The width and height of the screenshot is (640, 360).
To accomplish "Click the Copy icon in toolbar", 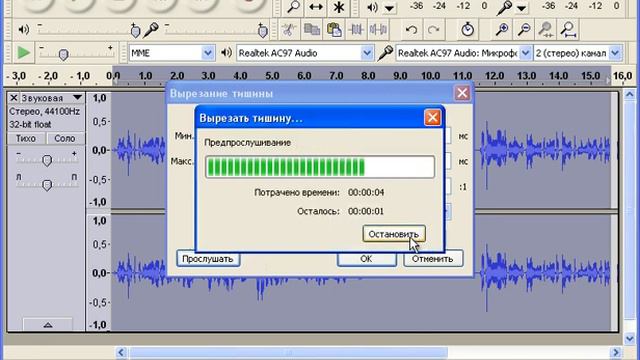I will click(312, 30).
